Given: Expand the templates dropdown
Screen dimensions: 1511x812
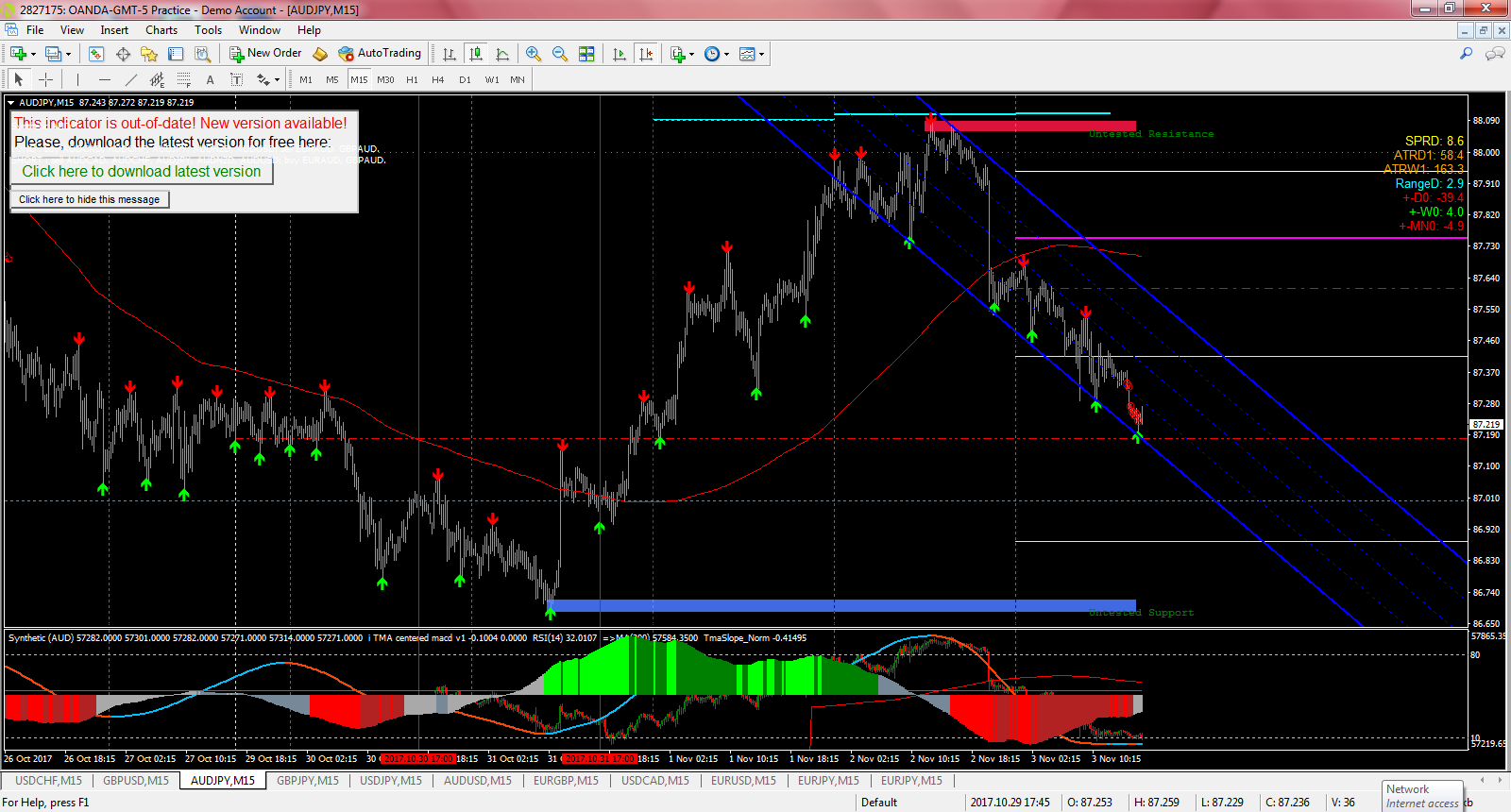Looking at the screenshot, I should [761, 55].
